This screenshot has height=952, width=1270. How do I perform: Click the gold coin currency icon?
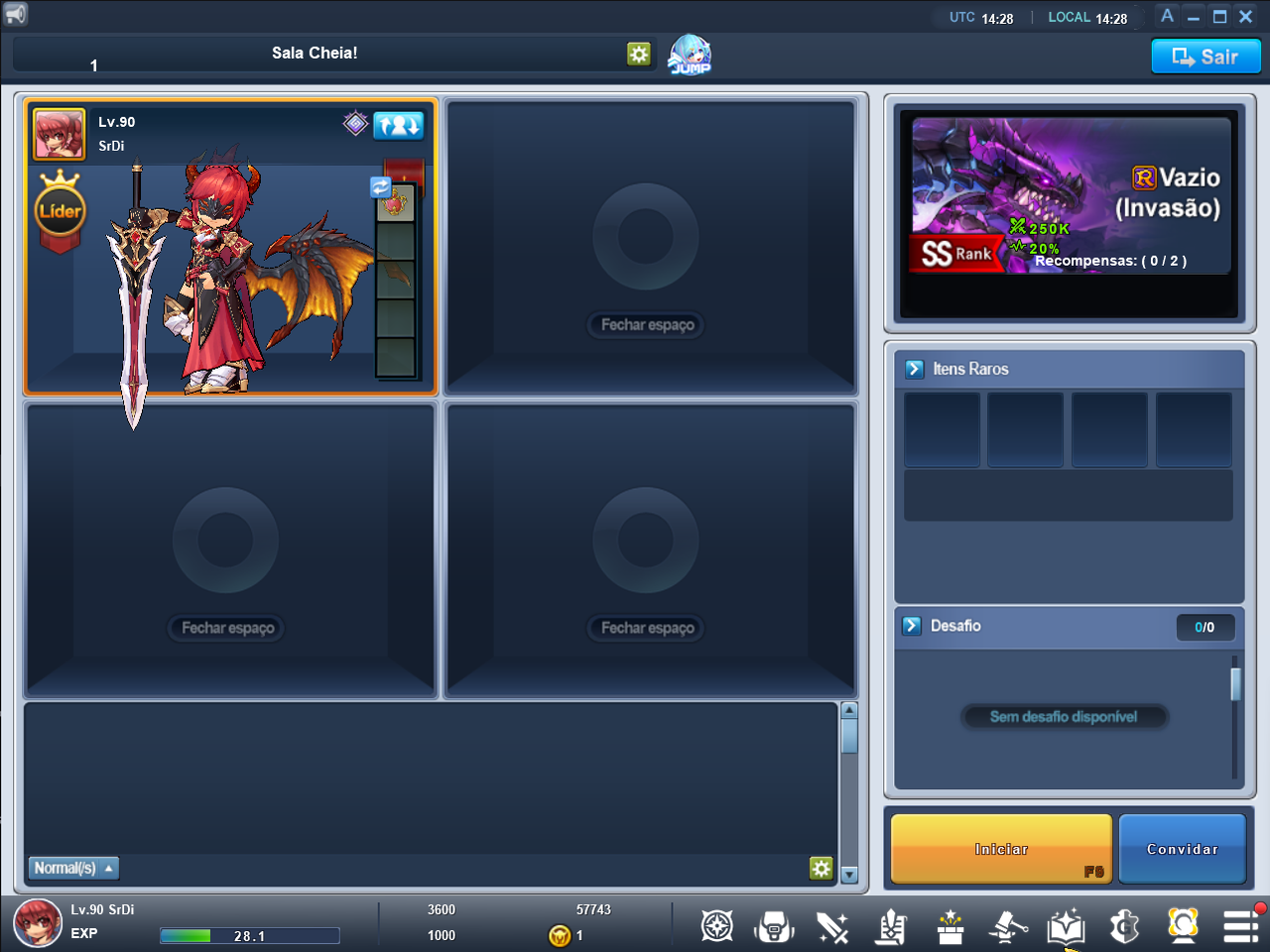coord(560,935)
